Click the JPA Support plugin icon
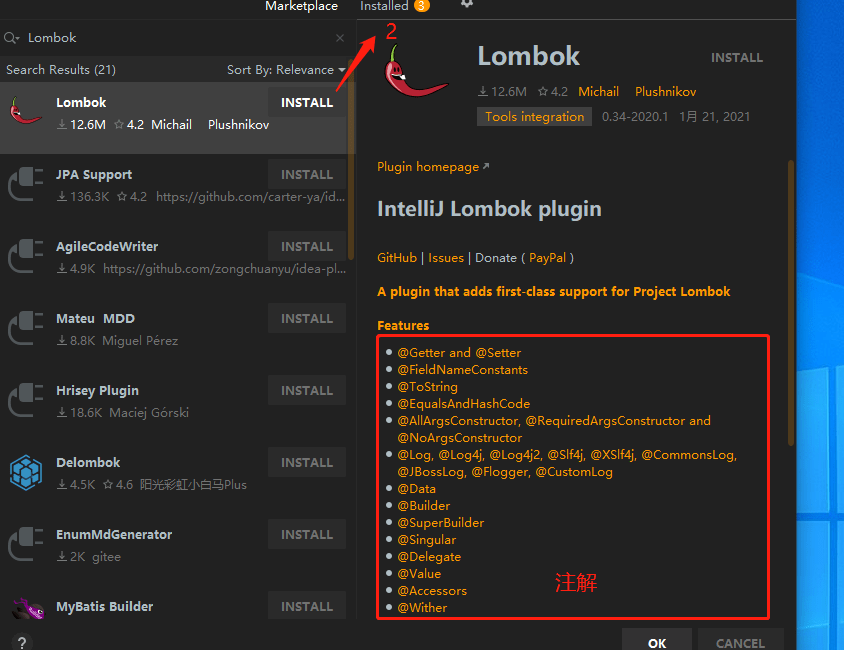844x650 pixels. 25,184
